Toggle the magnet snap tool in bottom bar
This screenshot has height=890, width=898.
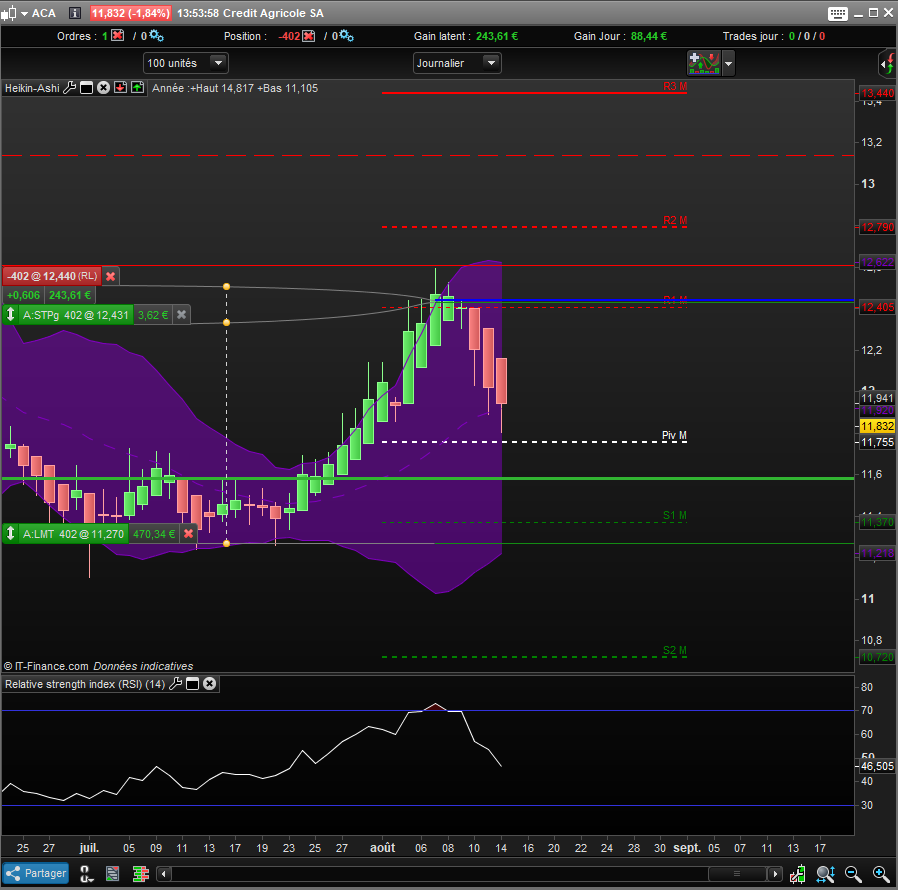(x=85, y=874)
